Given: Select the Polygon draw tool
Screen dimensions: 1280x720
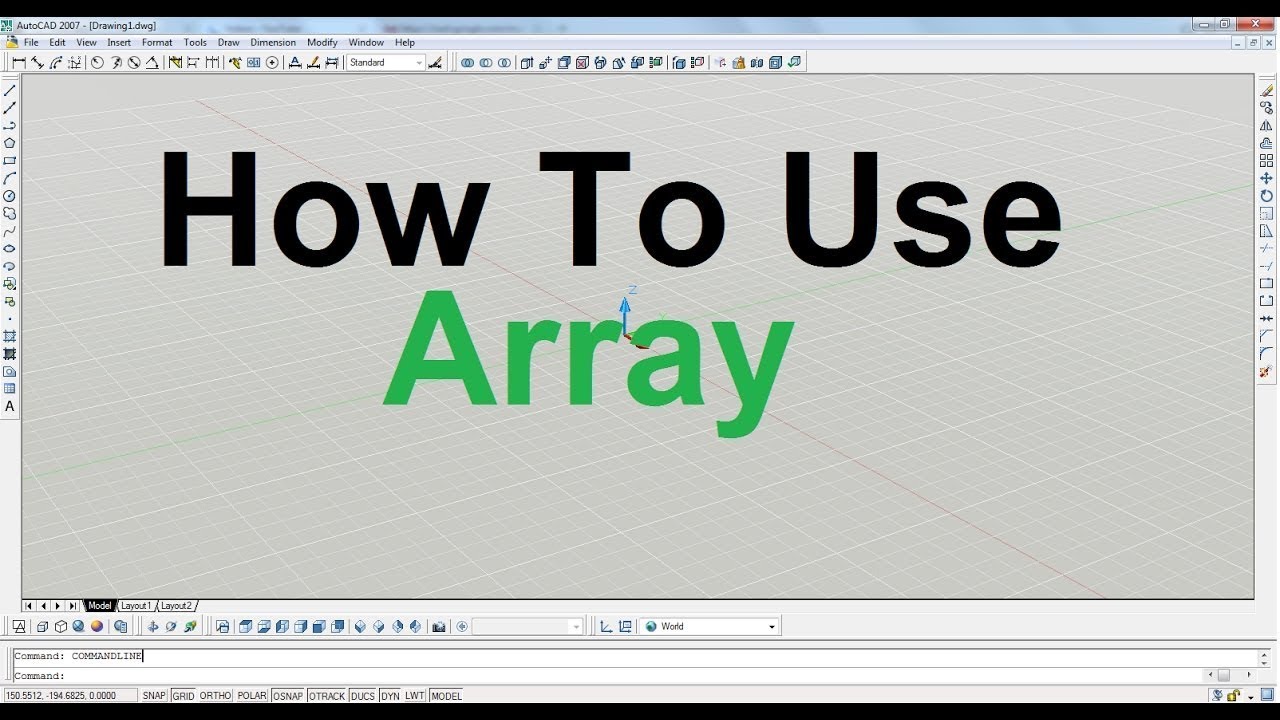Looking at the screenshot, I should [x=10, y=143].
